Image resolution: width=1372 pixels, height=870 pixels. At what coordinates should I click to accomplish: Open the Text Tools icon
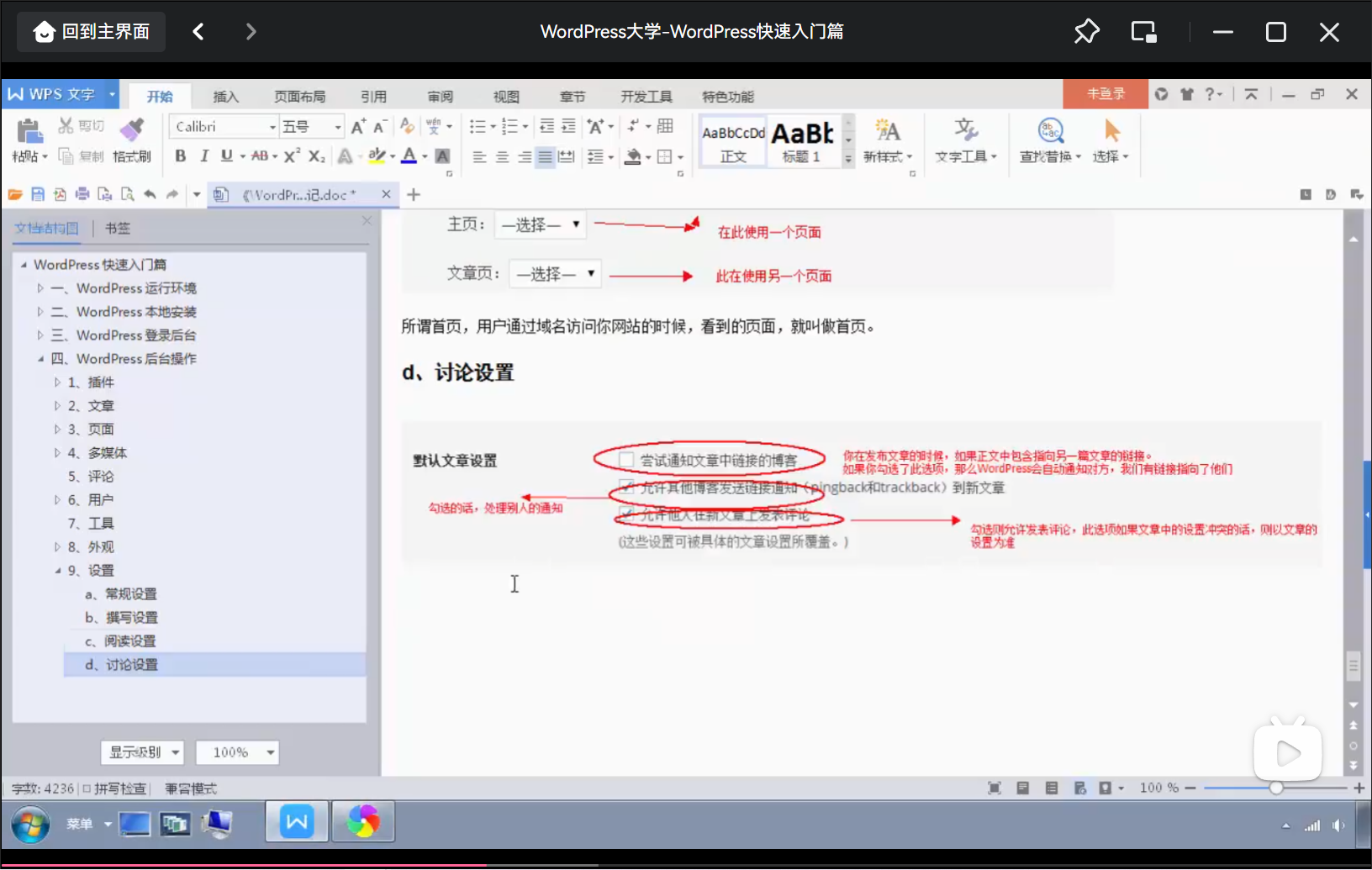click(966, 140)
